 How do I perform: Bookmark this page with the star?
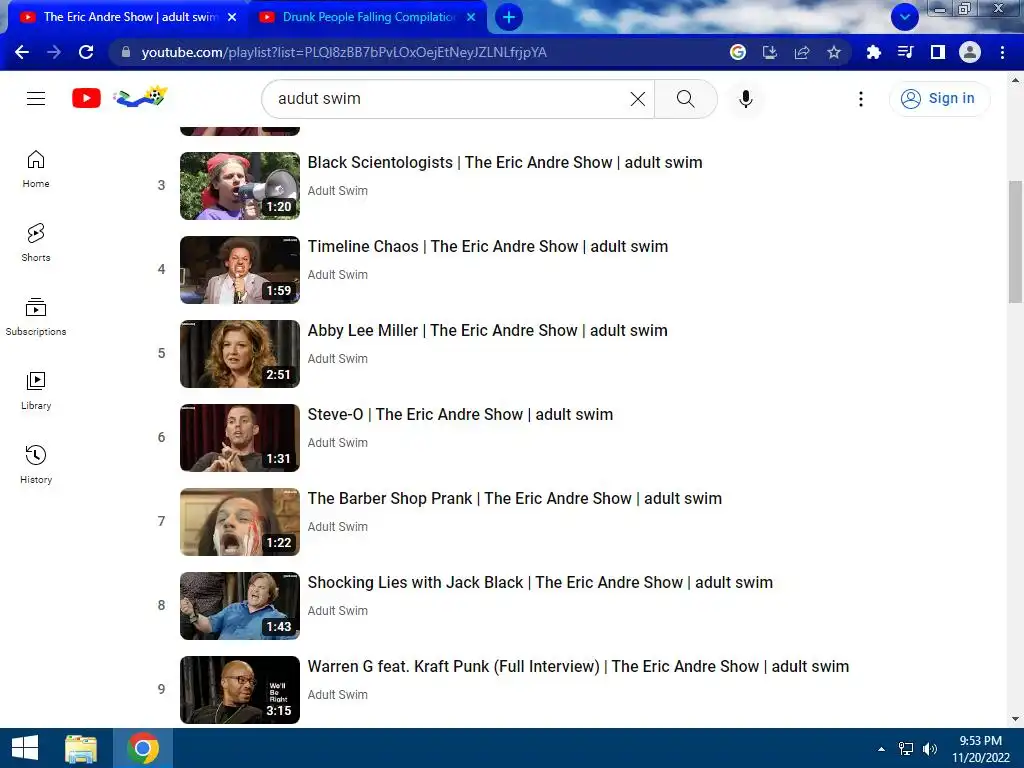834,52
